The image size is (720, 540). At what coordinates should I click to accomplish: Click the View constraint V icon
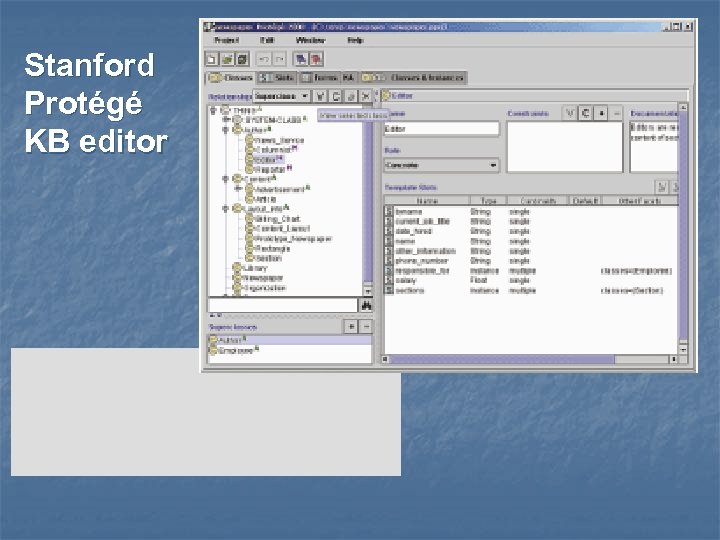pyautogui.click(x=570, y=113)
